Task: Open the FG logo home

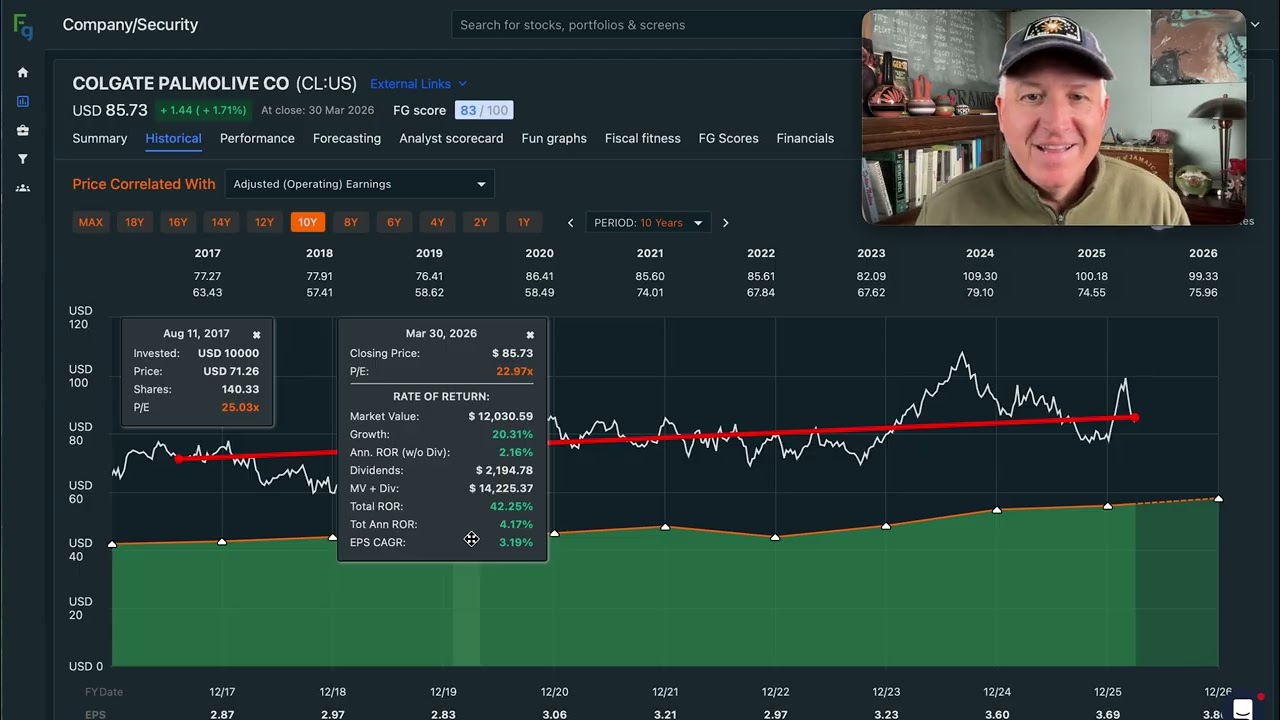Action: (x=22, y=27)
